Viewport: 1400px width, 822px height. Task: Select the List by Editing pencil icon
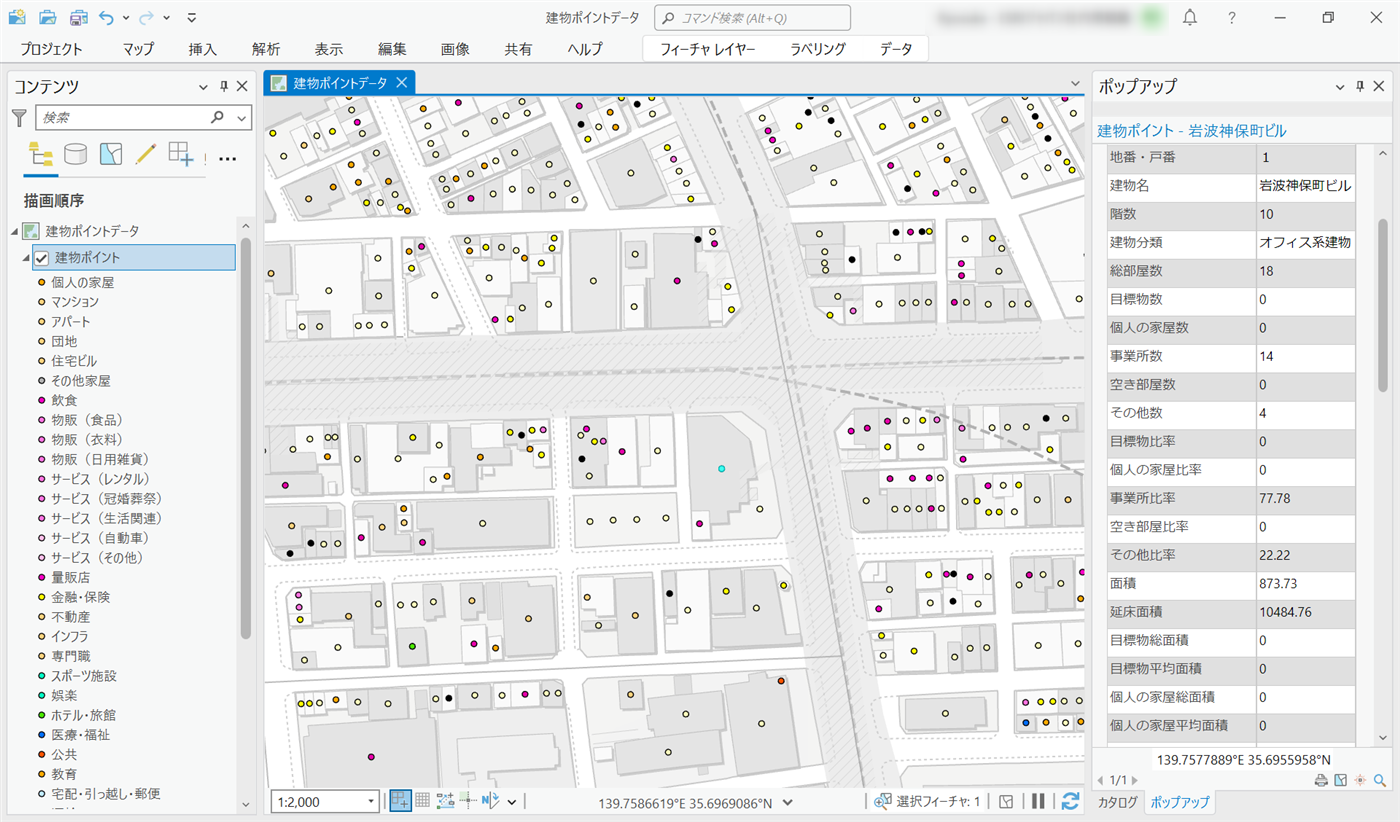[146, 154]
